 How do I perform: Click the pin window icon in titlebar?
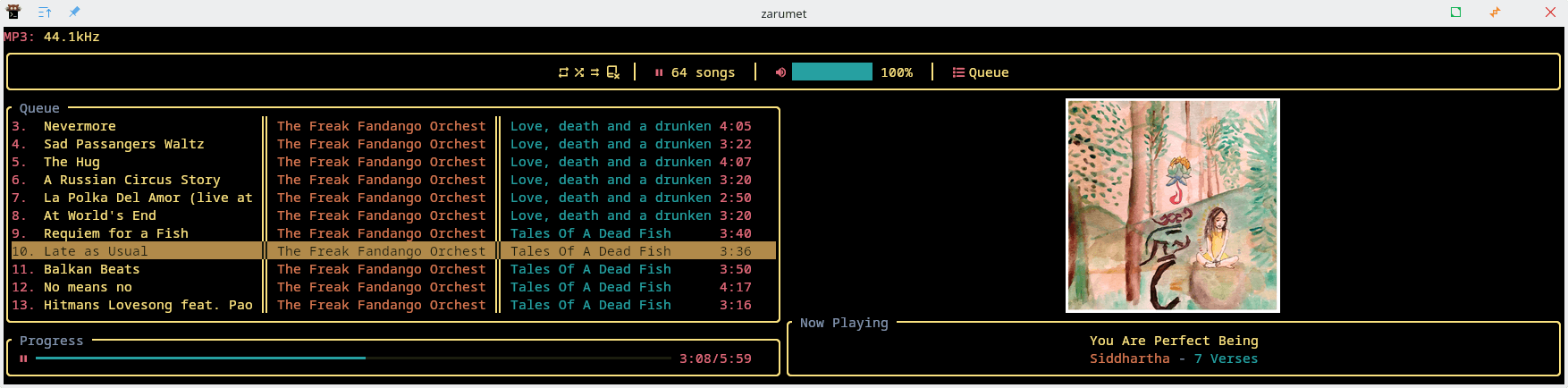coord(74,13)
